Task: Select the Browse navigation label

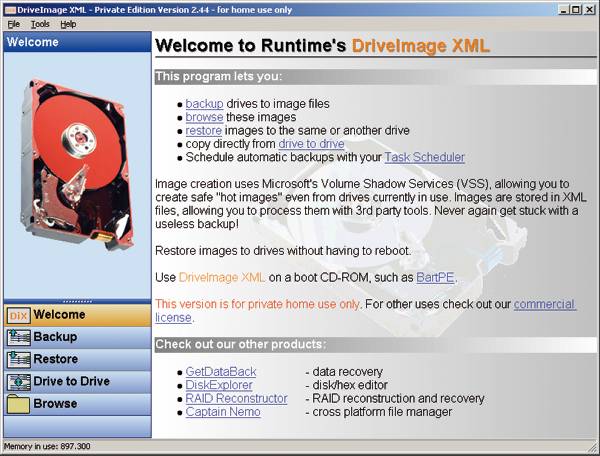Action: (55, 403)
